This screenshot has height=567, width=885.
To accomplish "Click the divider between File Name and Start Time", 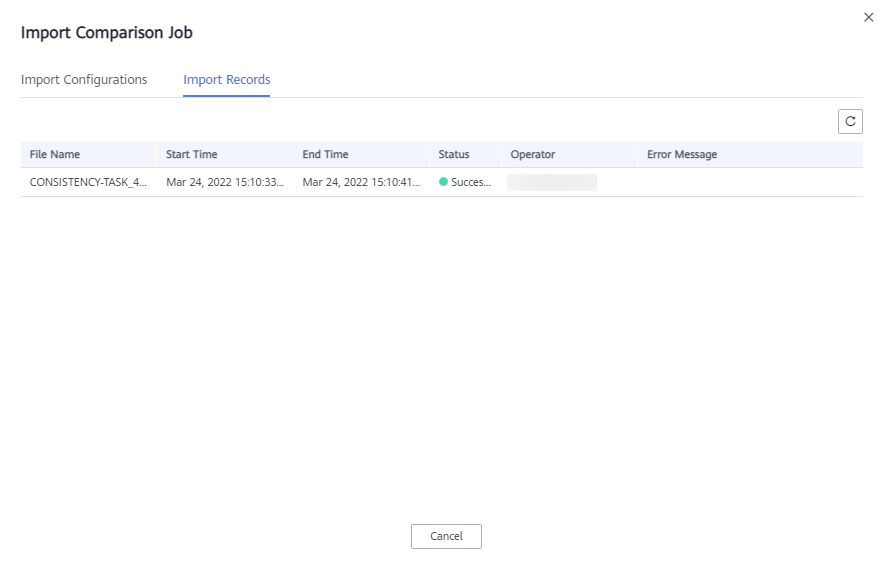I will [156, 155].
